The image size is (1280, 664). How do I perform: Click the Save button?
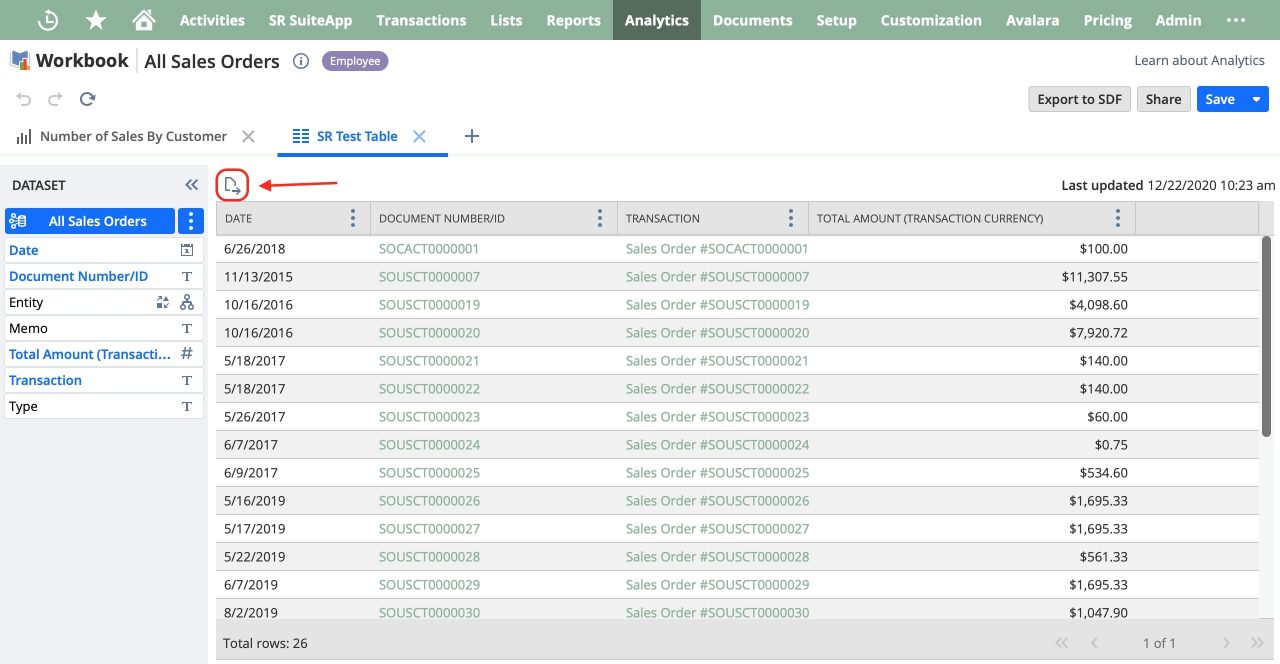coord(1220,99)
